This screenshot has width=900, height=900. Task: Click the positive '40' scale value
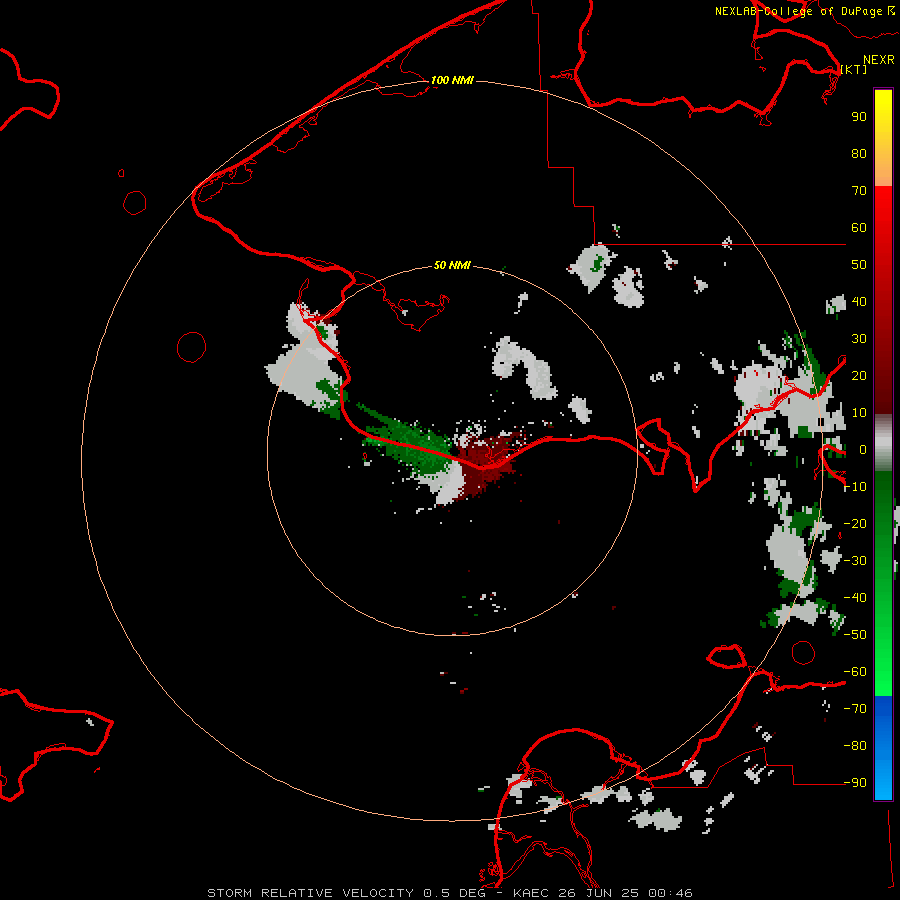coord(859,302)
